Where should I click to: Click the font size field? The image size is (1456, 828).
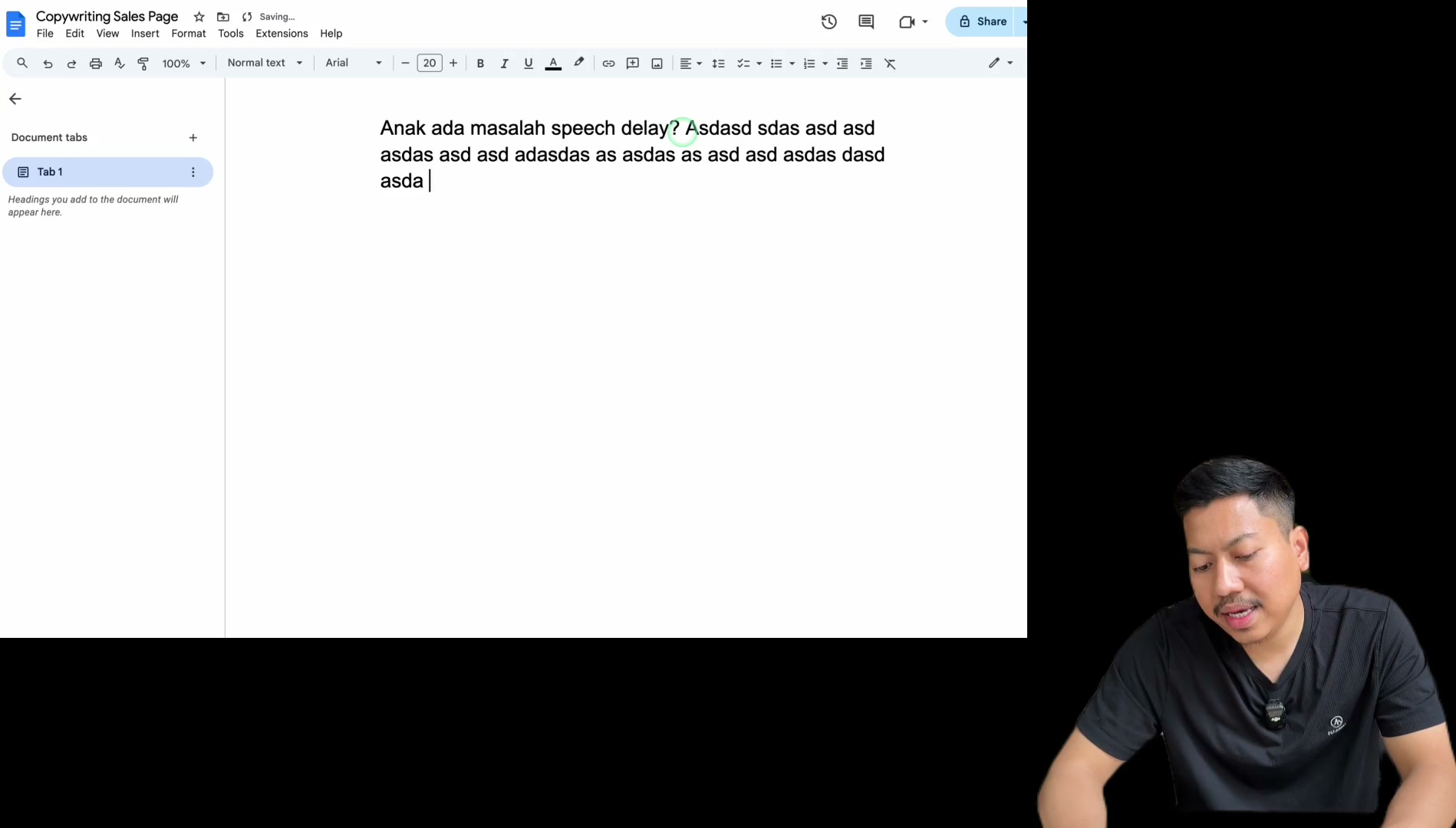click(x=430, y=63)
